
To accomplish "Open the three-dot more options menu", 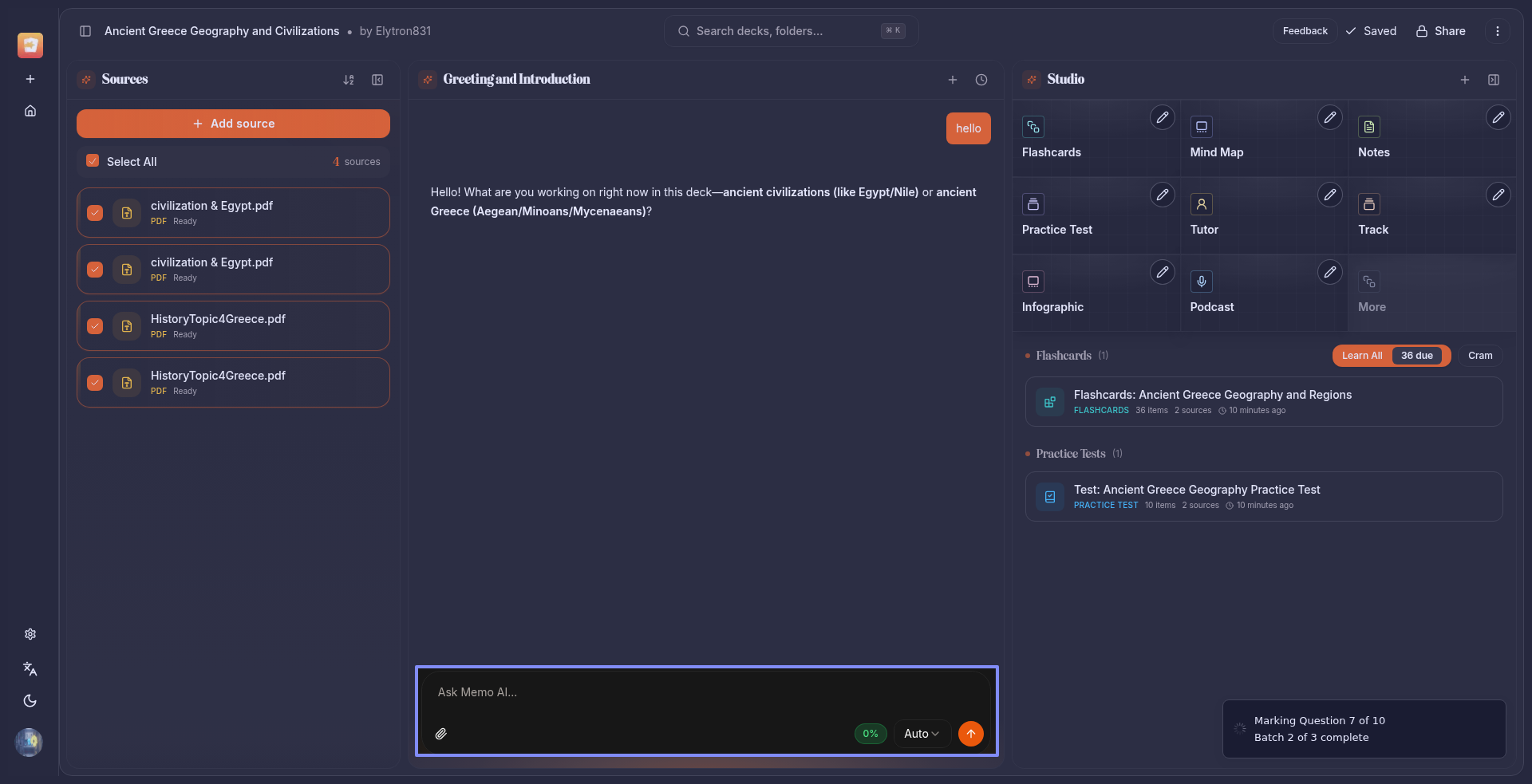I will pos(1497,31).
